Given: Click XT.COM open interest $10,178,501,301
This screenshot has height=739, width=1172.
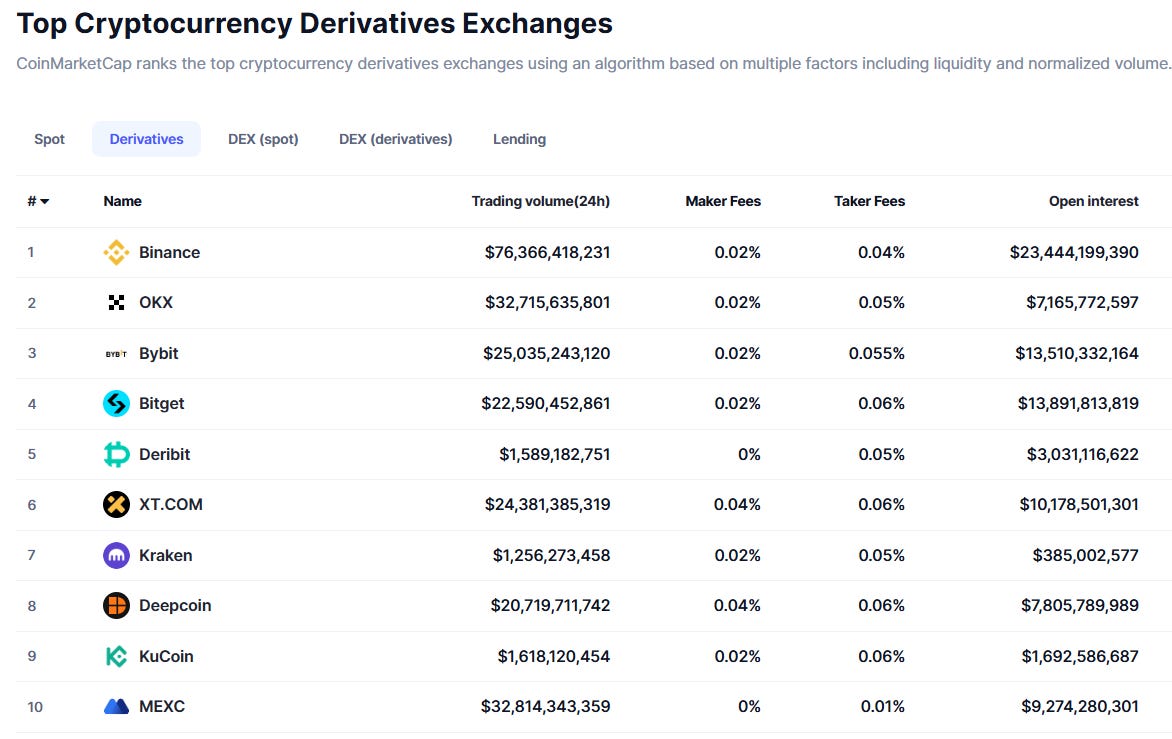Looking at the screenshot, I should tap(1079, 504).
